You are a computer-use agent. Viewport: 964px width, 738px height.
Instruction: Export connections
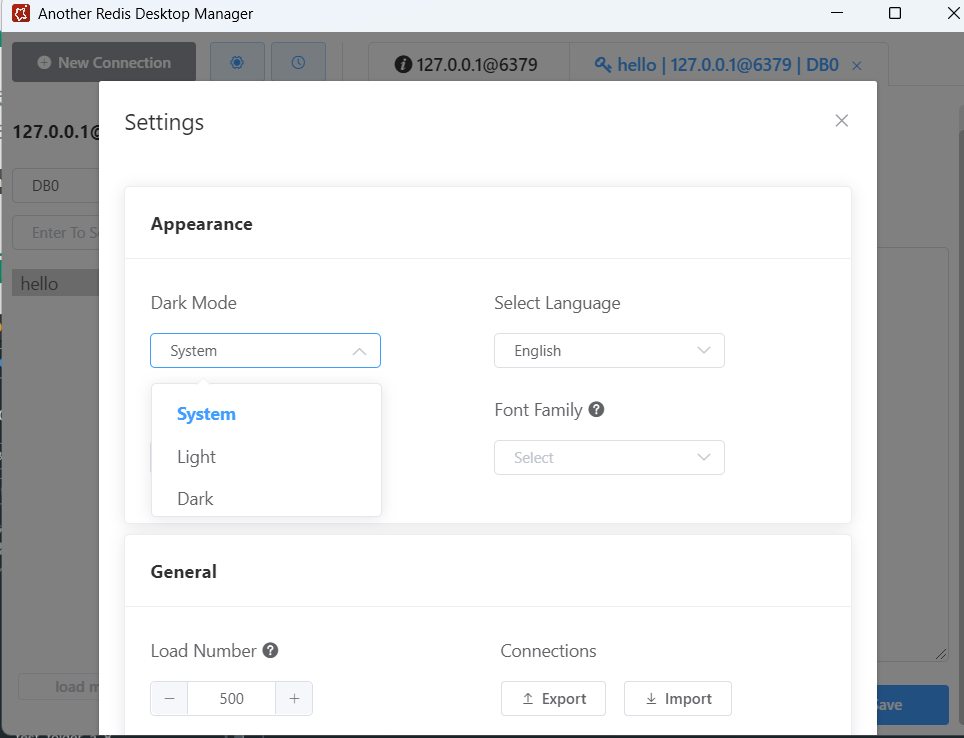tap(553, 699)
